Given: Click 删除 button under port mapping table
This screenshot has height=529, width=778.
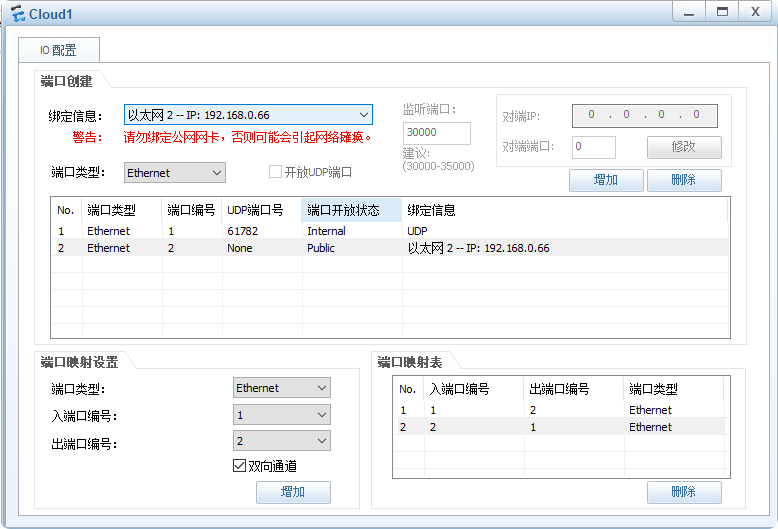Looking at the screenshot, I should (684, 492).
